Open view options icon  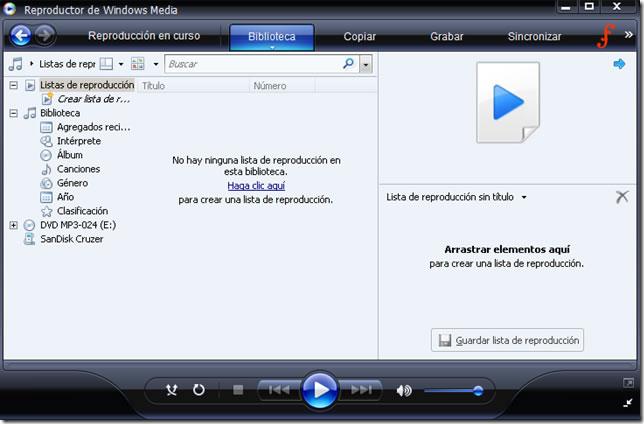[x=138, y=64]
